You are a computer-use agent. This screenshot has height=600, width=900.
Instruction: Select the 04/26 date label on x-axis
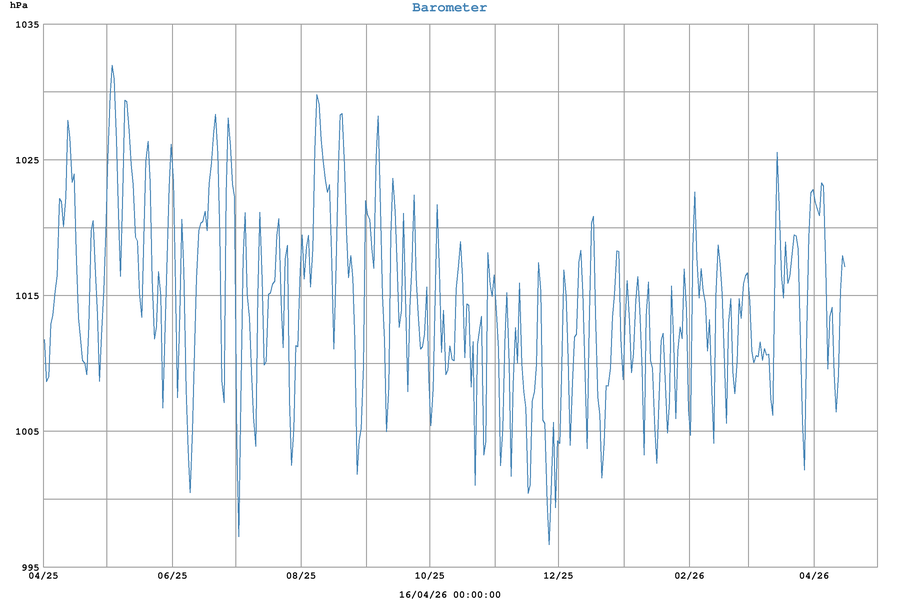coord(815,576)
